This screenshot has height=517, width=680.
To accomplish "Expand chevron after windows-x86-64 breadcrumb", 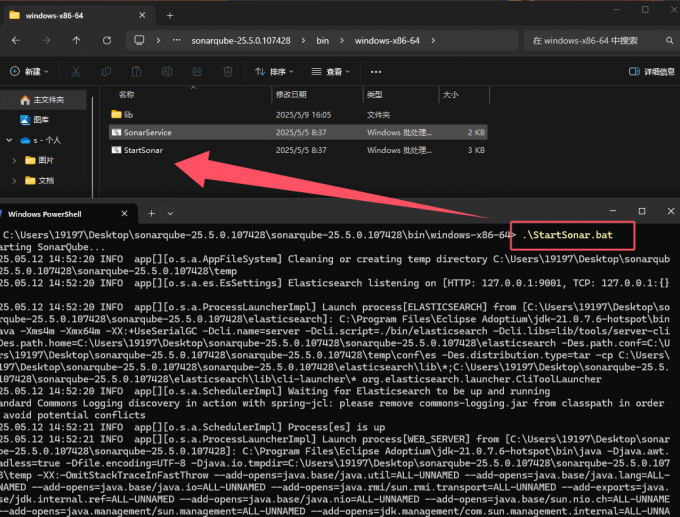I will pos(433,40).
